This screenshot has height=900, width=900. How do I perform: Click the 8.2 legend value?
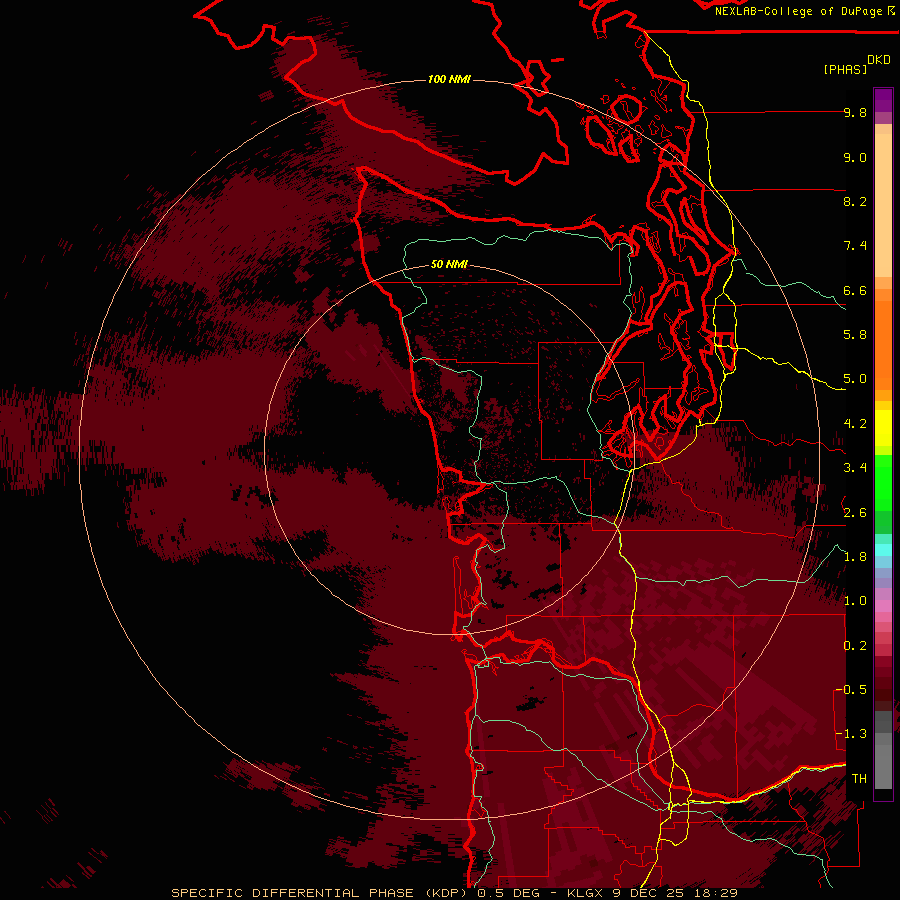pyautogui.click(x=855, y=201)
